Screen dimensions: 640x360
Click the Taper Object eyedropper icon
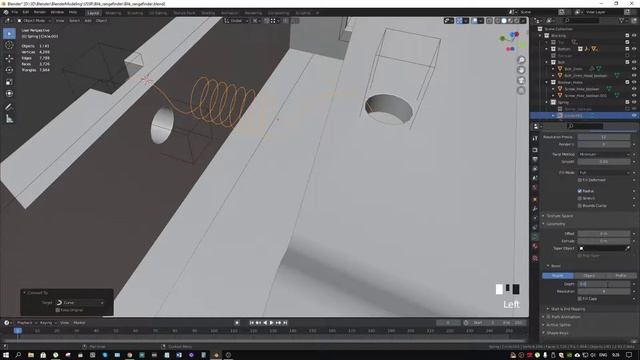pyautogui.click(x=627, y=248)
